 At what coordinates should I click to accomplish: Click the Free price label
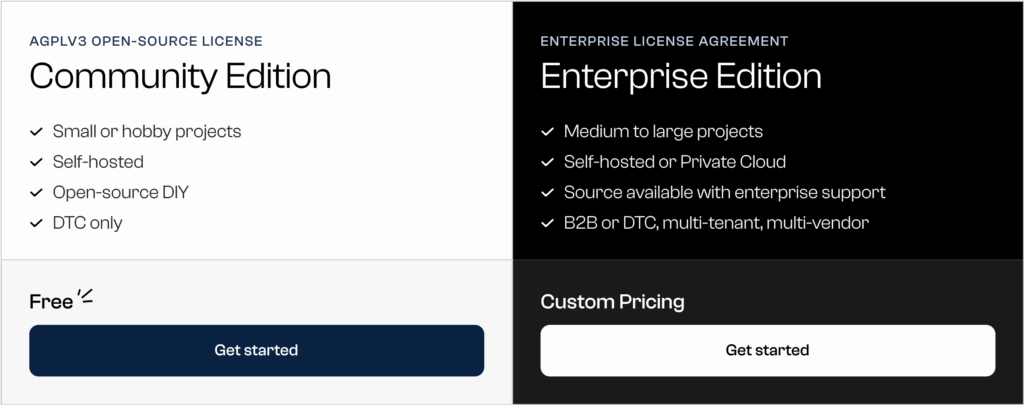pos(51,302)
